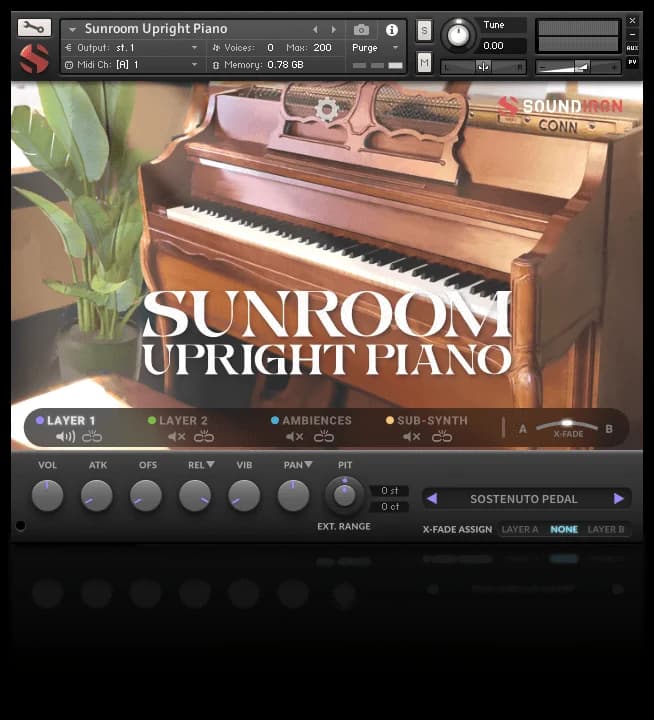Toggle the Solo (S) button
This screenshot has width=654, height=720.
[x=424, y=31]
